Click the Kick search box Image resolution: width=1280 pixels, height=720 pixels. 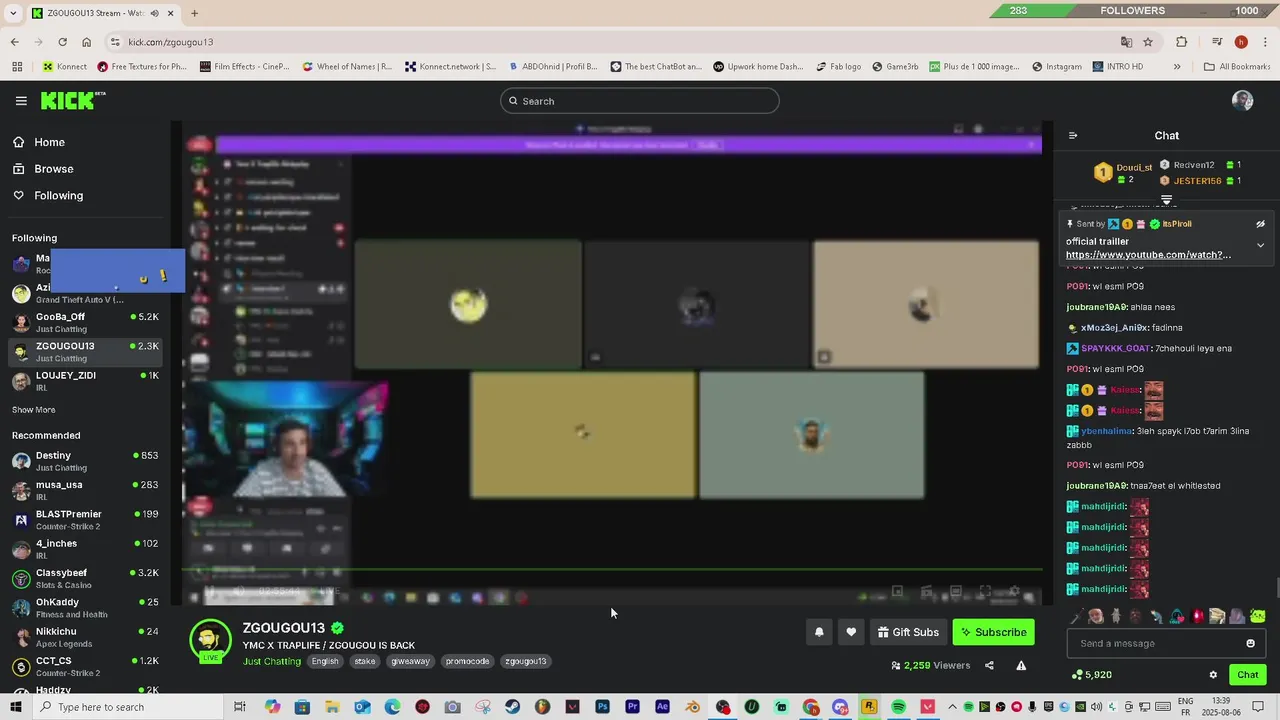tap(640, 101)
